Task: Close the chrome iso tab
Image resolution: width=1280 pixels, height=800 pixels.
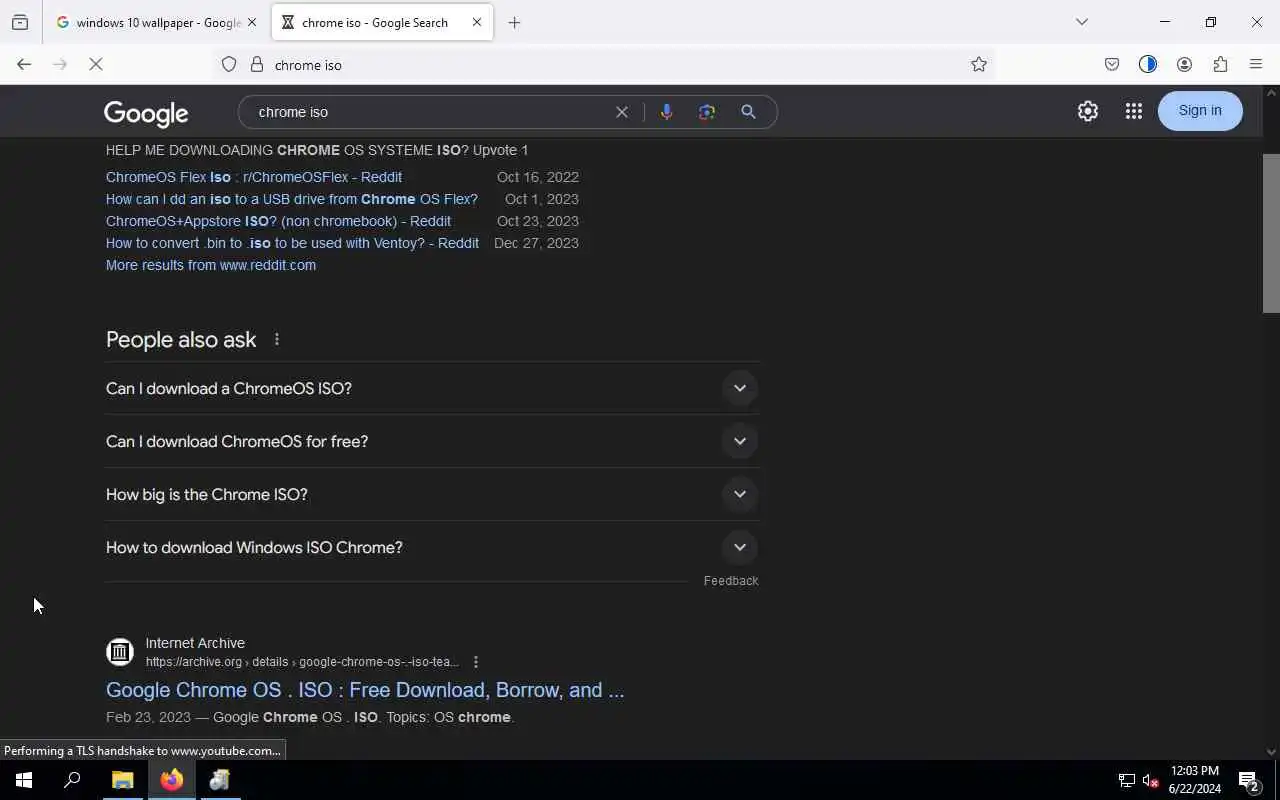Action: [x=477, y=22]
